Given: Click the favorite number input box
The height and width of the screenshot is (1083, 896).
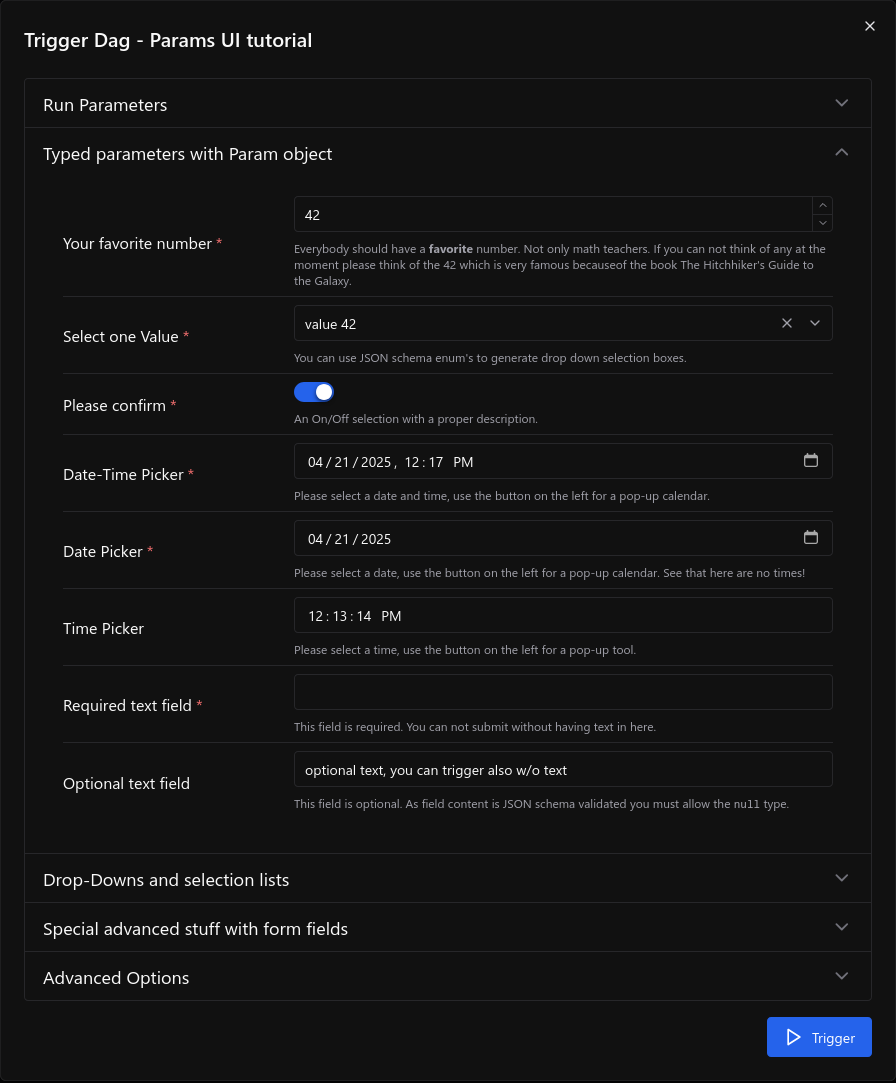Looking at the screenshot, I should point(550,214).
